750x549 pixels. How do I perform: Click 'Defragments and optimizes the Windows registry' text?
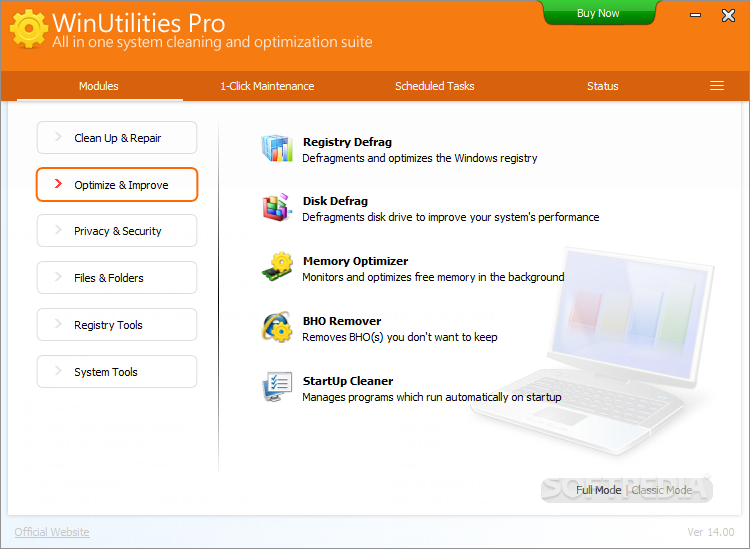click(419, 158)
